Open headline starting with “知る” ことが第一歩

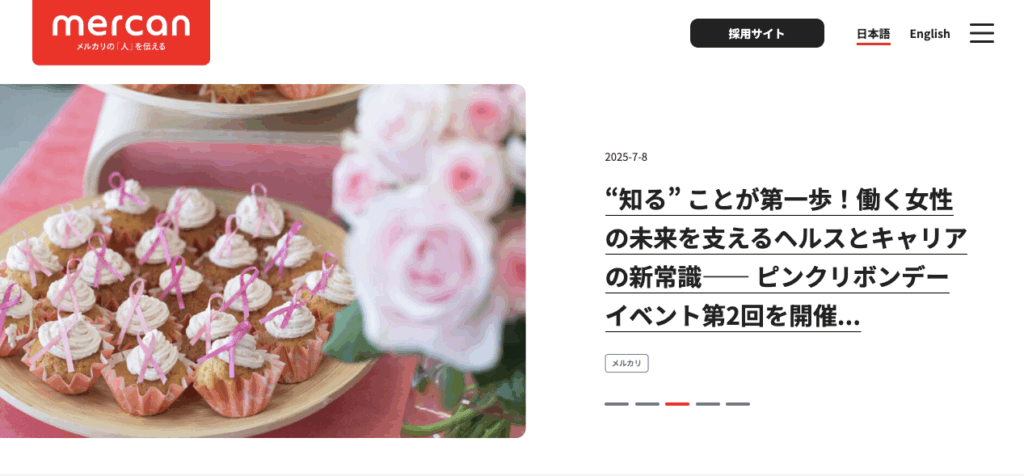(778, 200)
